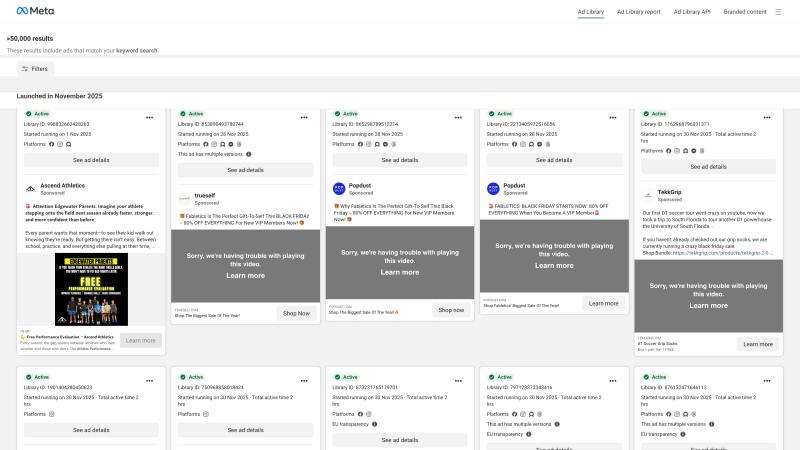This screenshot has height=450, width=800.
Task: See ad details for Popdust 'STARTS NOW' ad
Action: (554, 160)
